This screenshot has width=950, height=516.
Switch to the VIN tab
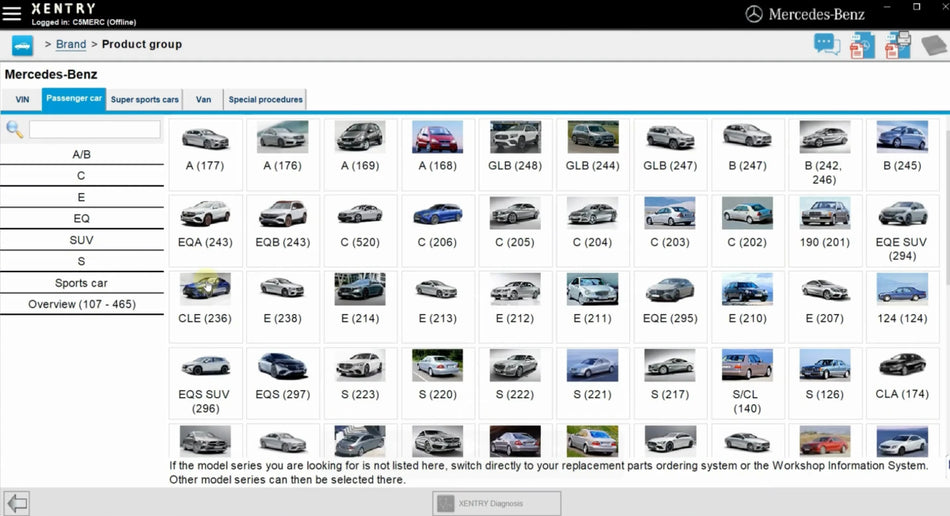[x=22, y=99]
